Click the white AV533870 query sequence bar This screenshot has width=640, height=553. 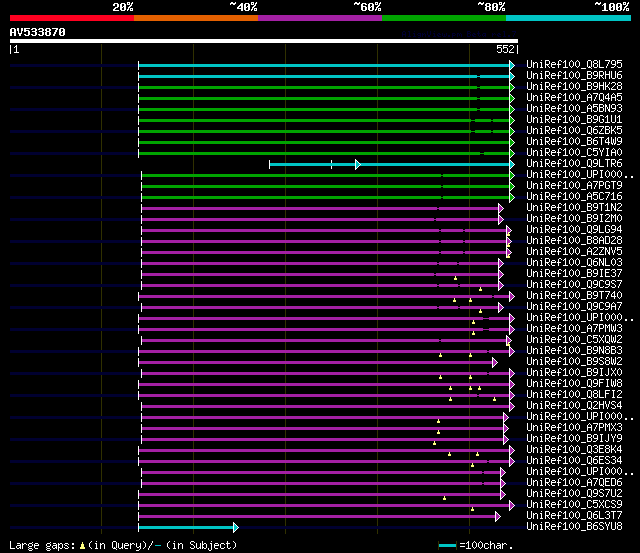tap(264, 41)
